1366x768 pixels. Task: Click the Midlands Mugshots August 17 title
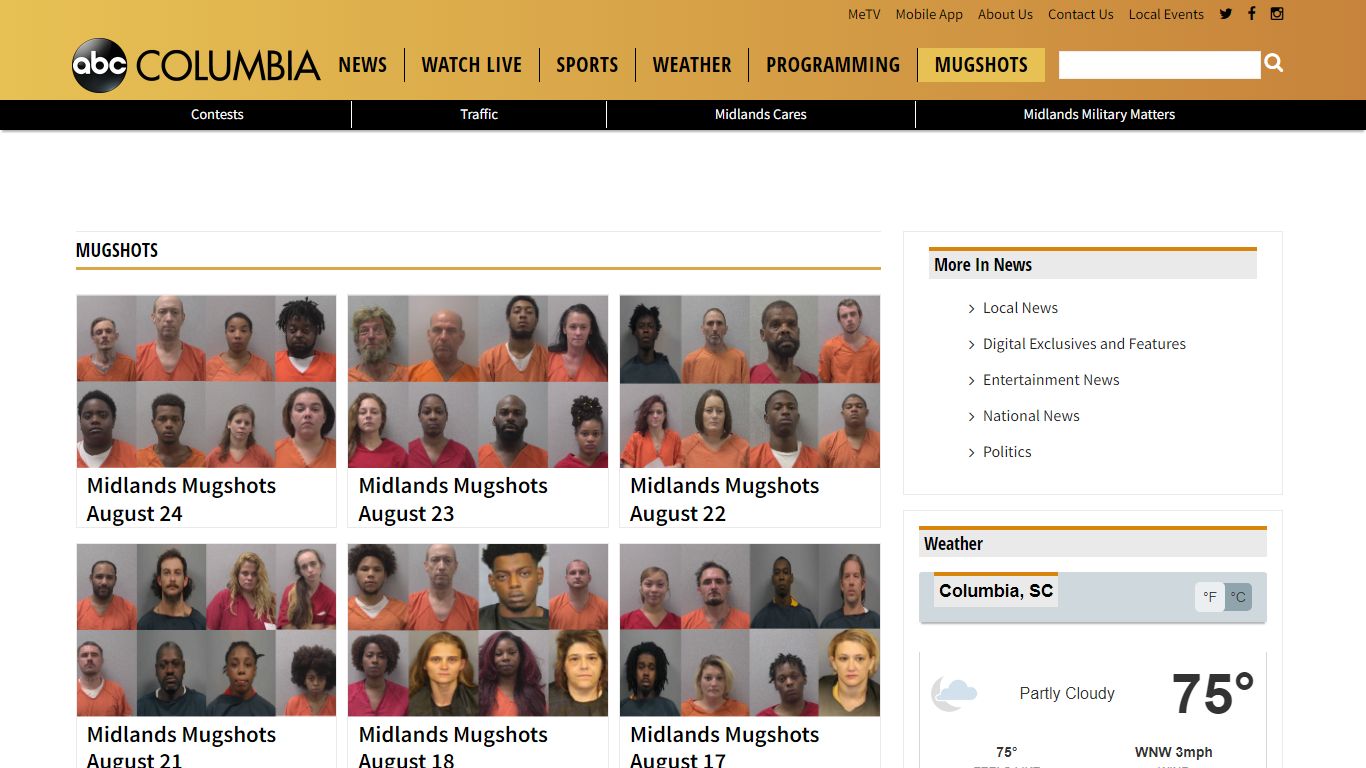click(725, 746)
